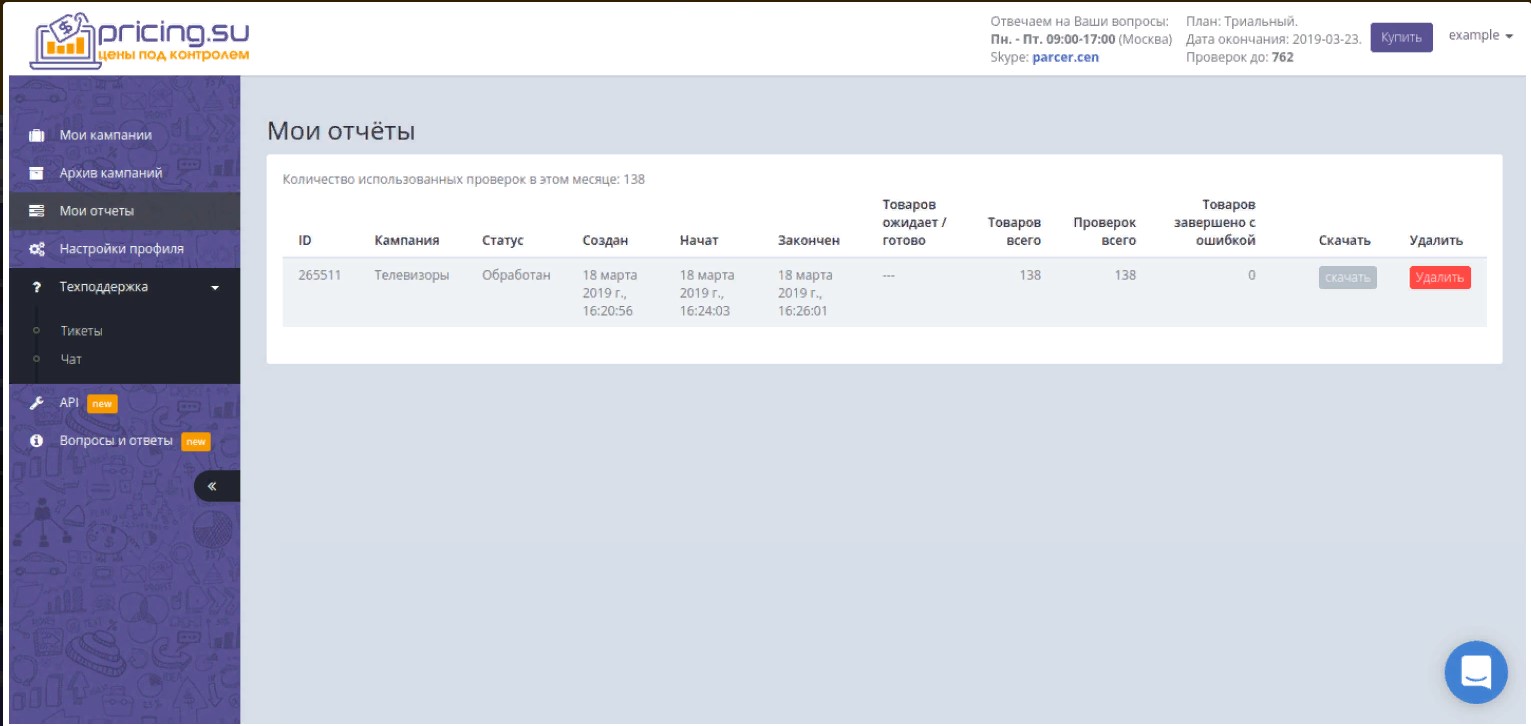
Task: Click the Купить button
Action: pos(1401,37)
